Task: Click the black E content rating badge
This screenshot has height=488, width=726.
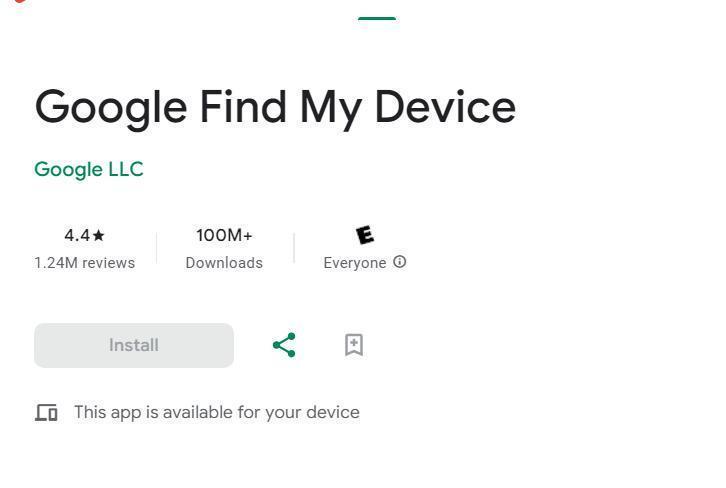Action: pos(365,235)
